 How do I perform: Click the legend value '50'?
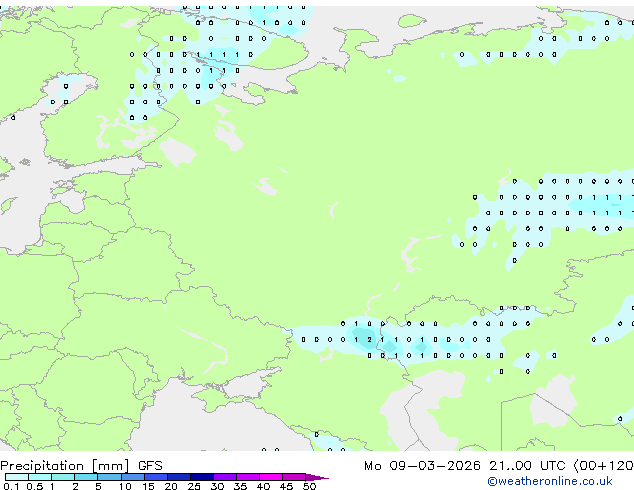[x=310, y=486]
